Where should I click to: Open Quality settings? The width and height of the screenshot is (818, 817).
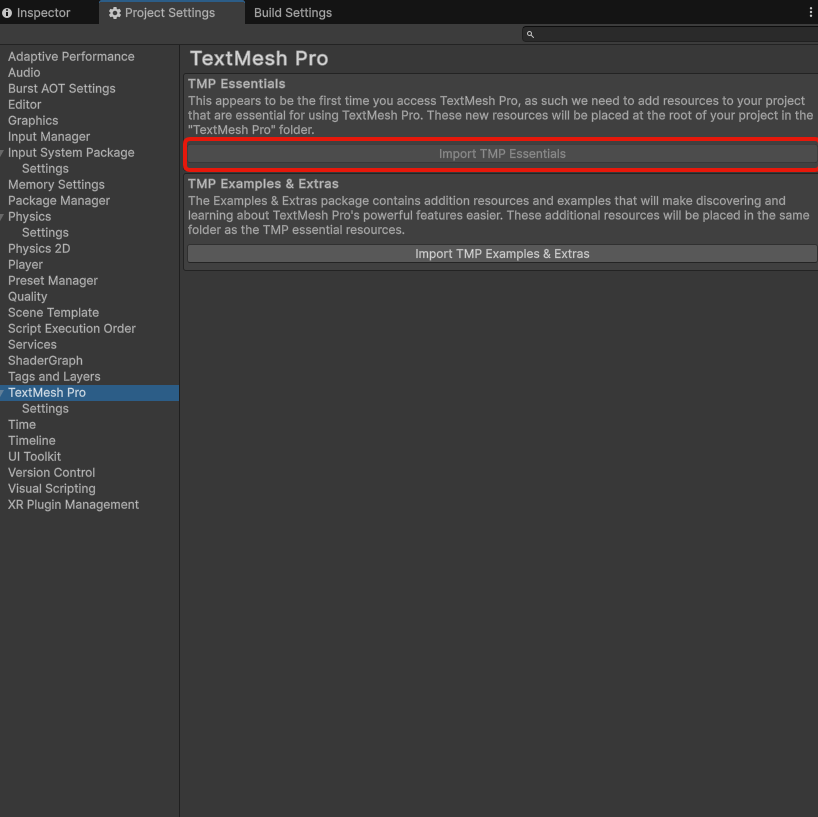(28, 297)
